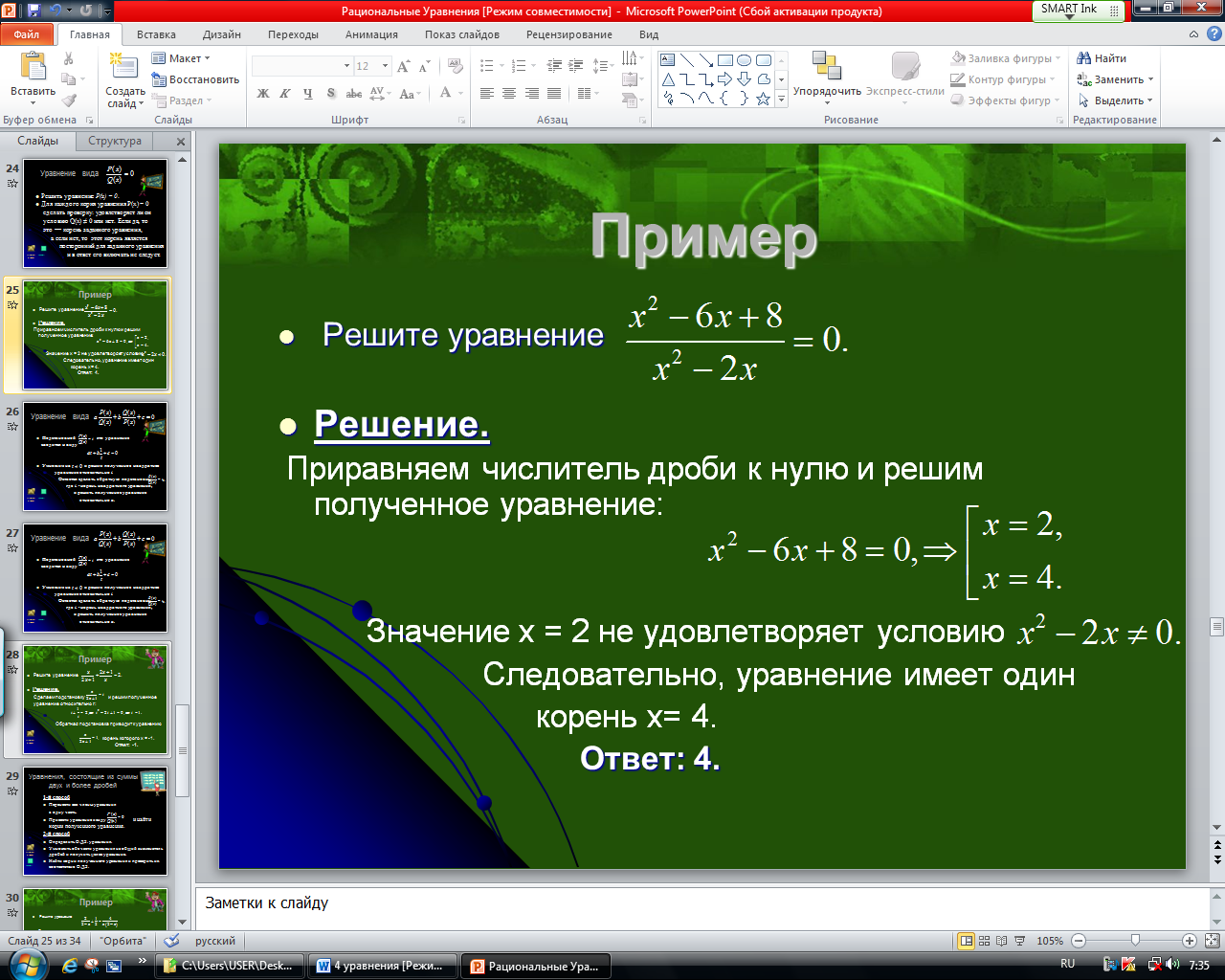Justify text in paragraph group
The image size is (1225, 980).
pyautogui.click(x=553, y=94)
